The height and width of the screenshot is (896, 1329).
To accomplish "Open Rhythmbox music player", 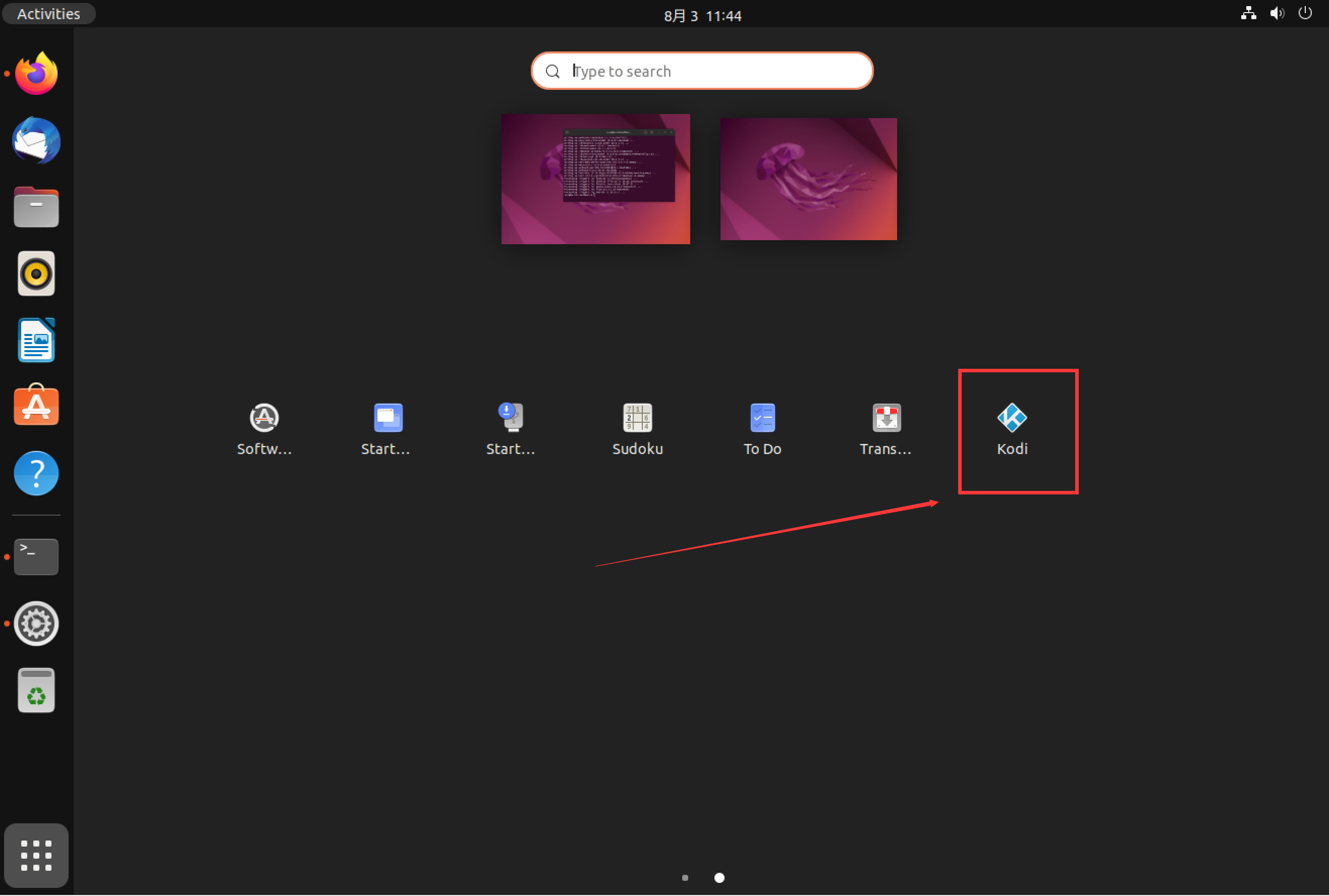I will coord(36,274).
